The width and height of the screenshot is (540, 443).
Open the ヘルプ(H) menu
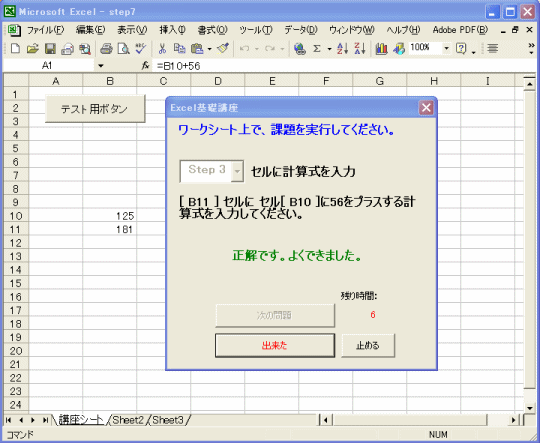point(403,30)
